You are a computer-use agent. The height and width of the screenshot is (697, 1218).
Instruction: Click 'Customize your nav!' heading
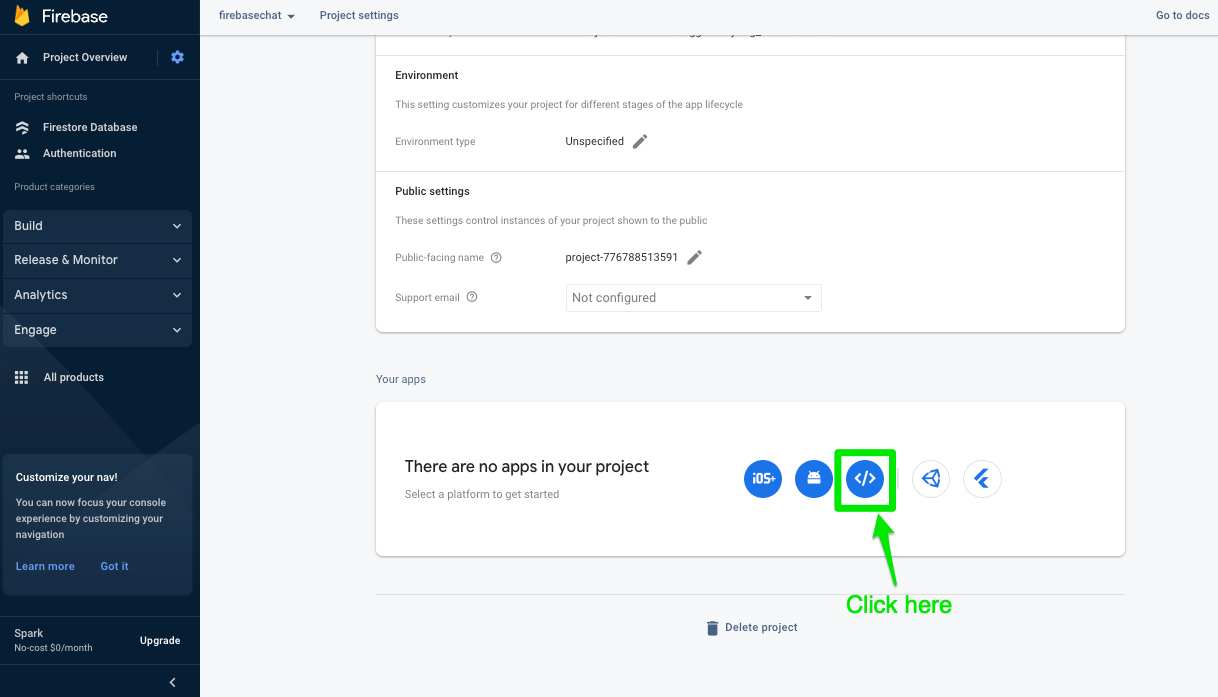66,478
